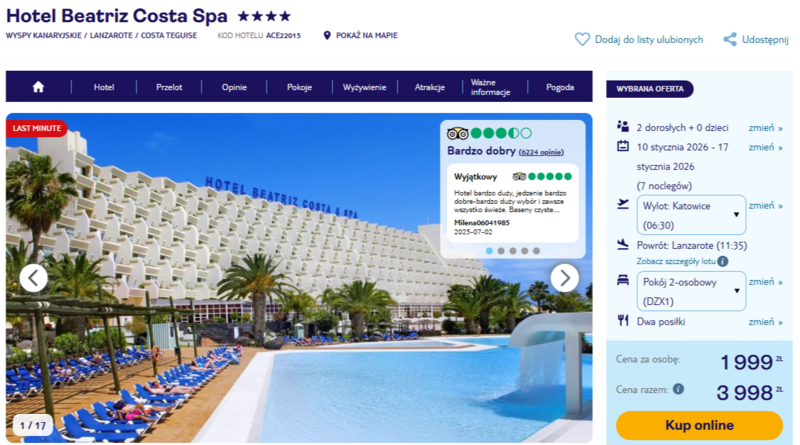800x445 pixels.
Task: Click the home icon in navigation bar
Action: (x=38, y=87)
